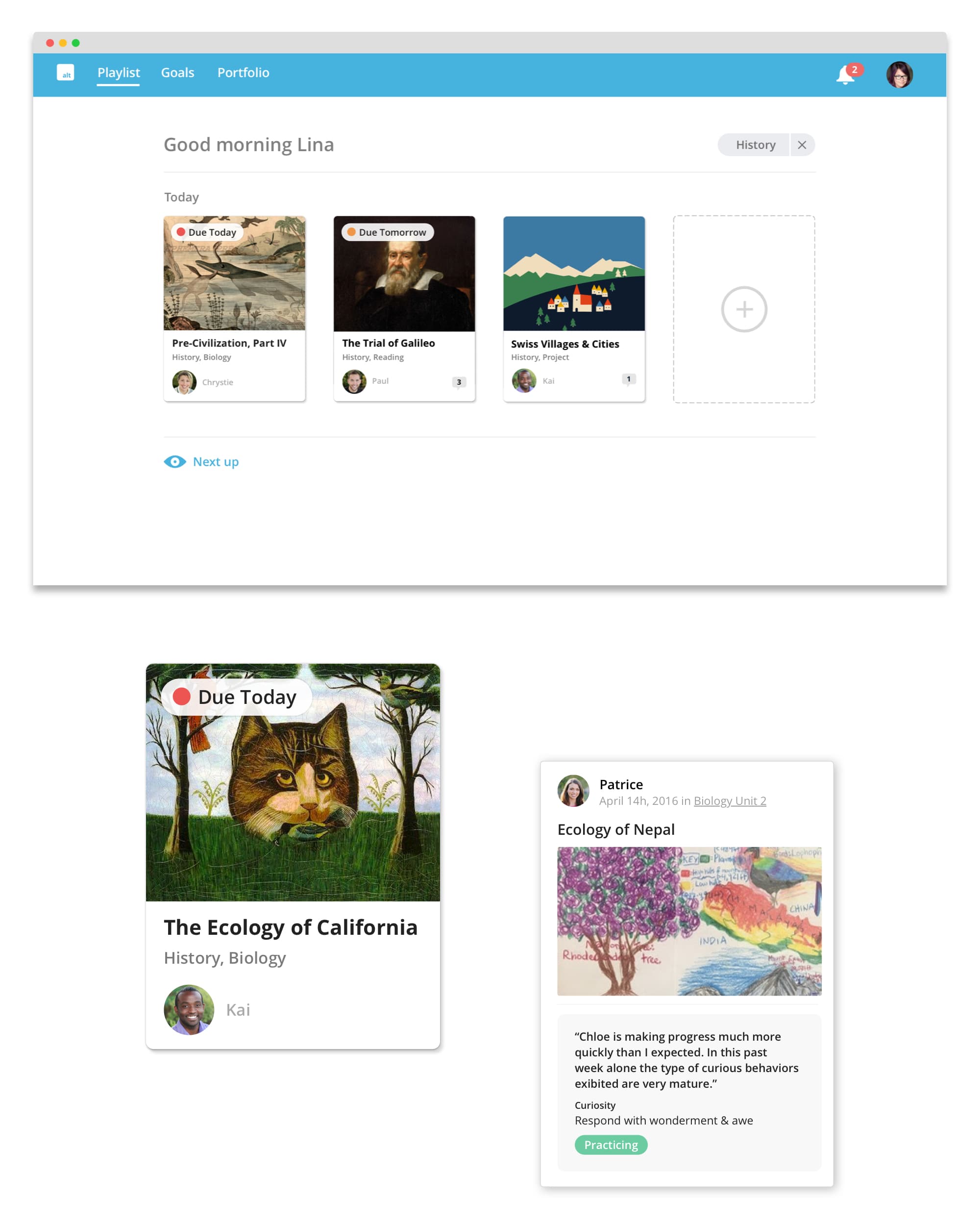Click the add new playlist item icon

point(745,309)
